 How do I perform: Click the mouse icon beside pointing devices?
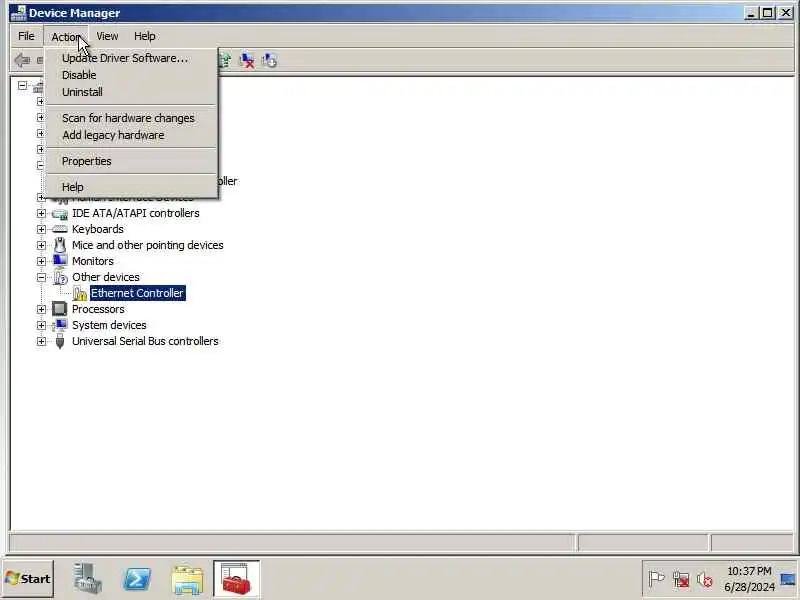(x=60, y=245)
